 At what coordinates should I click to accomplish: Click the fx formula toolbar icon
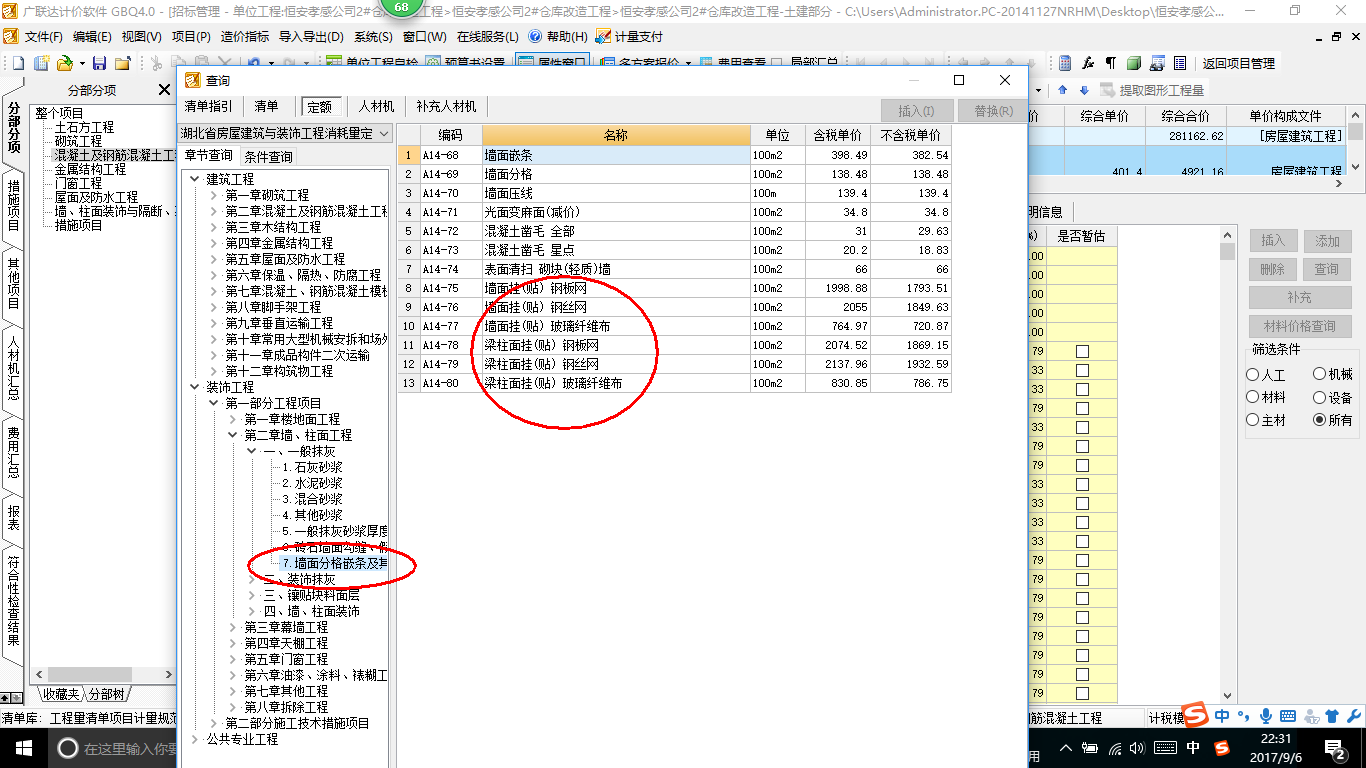(x=1089, y=63)
